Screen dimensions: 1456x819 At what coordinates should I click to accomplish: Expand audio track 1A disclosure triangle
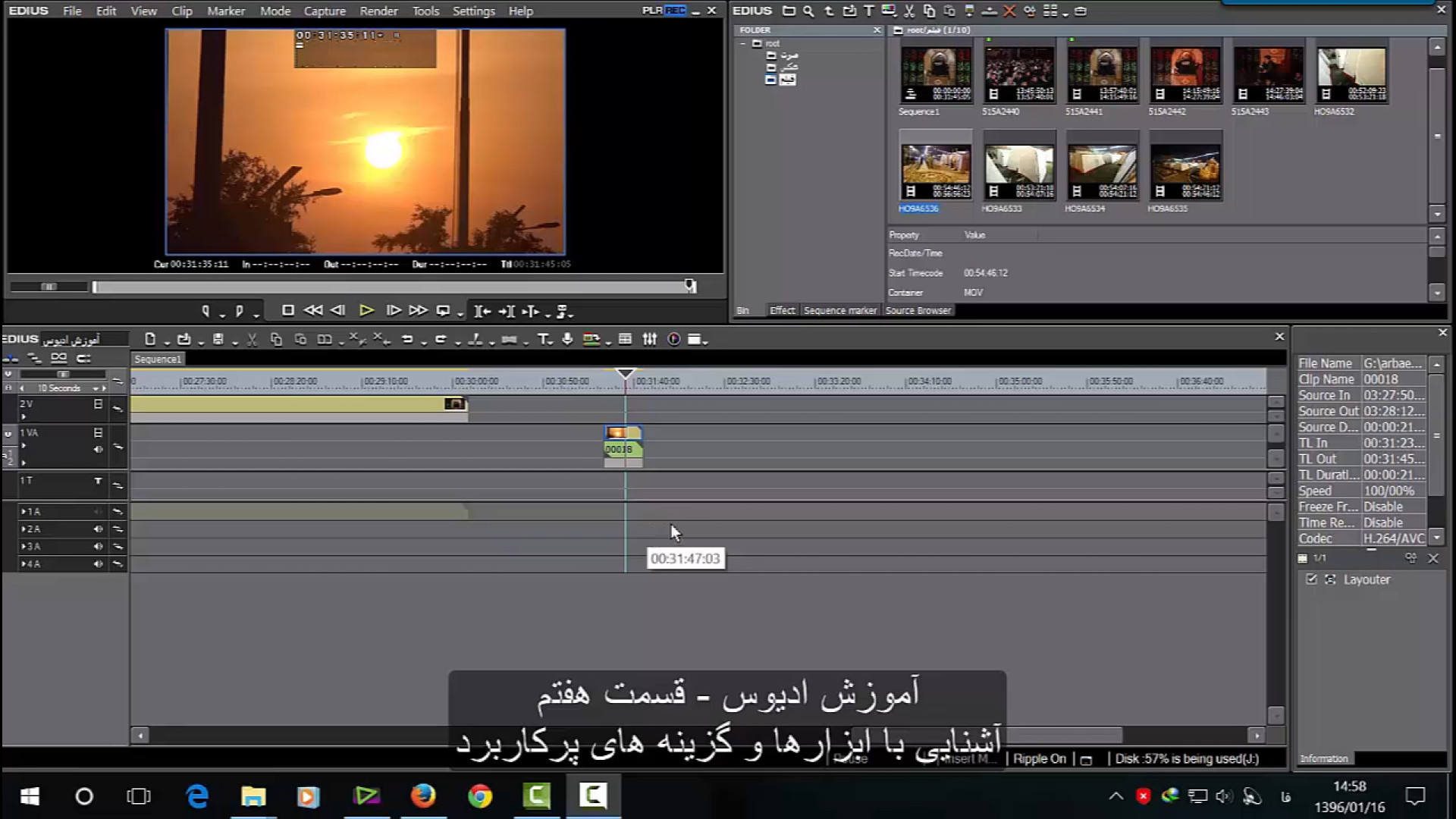click(24, 512)
